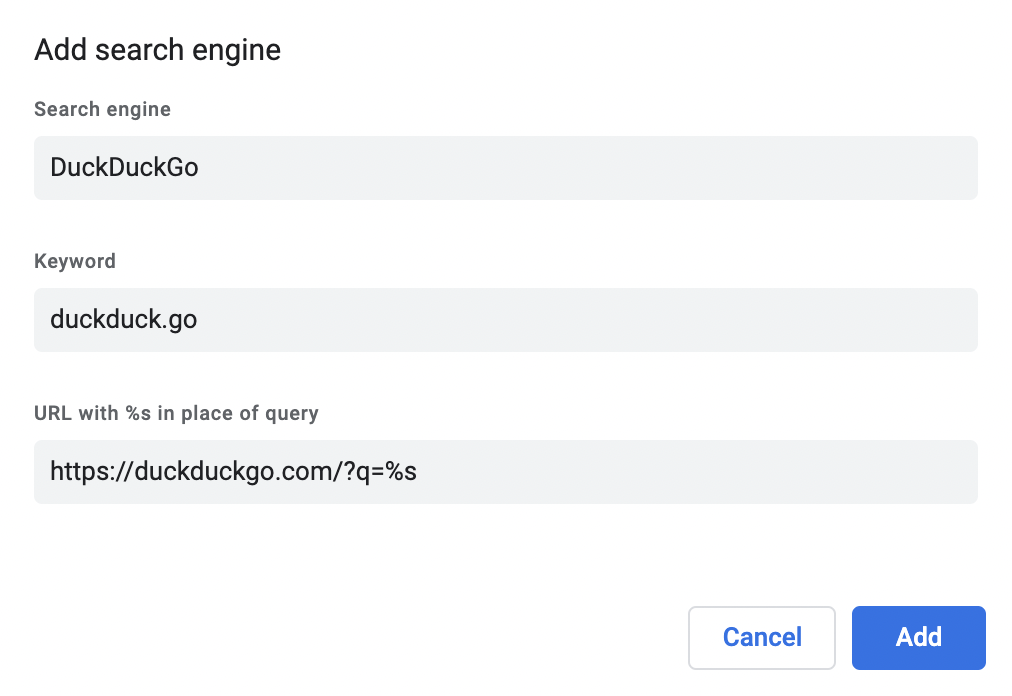
Task: Click the Keyword input field
Action: pyautogui.click(x=506, y=319)
